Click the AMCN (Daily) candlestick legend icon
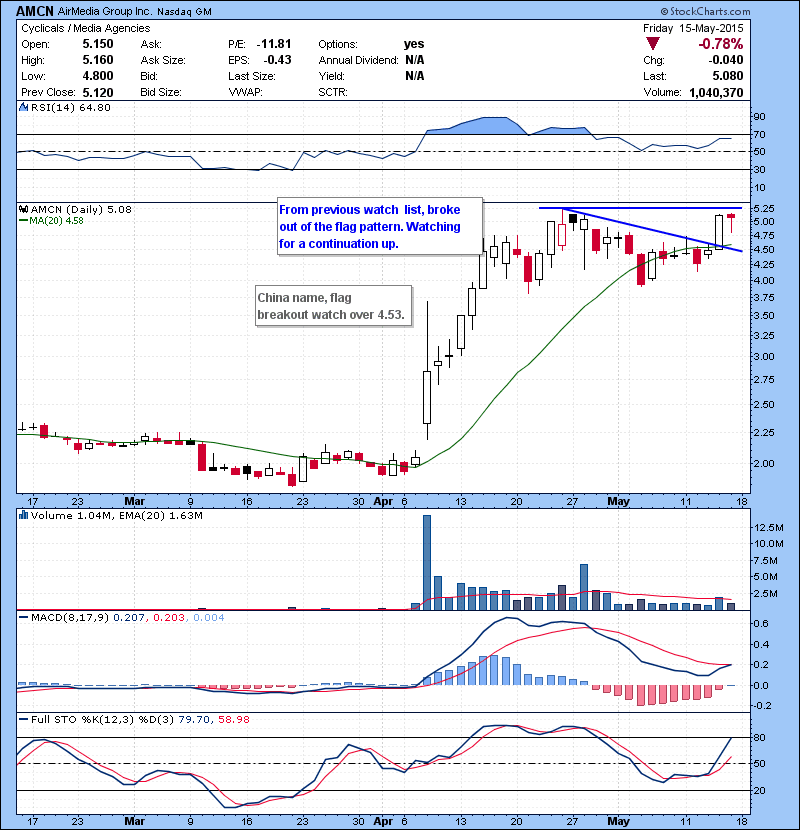This screenshot has width=800, height=830. click(23, 209)
